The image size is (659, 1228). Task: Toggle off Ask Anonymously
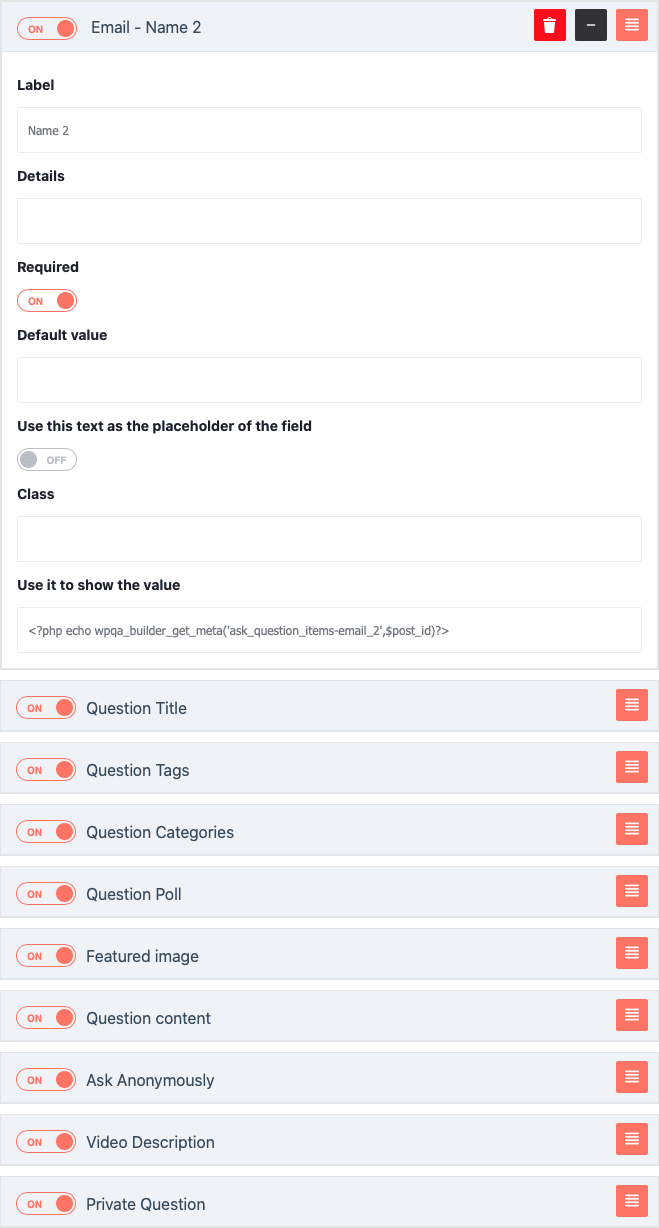coord(46,1080)
